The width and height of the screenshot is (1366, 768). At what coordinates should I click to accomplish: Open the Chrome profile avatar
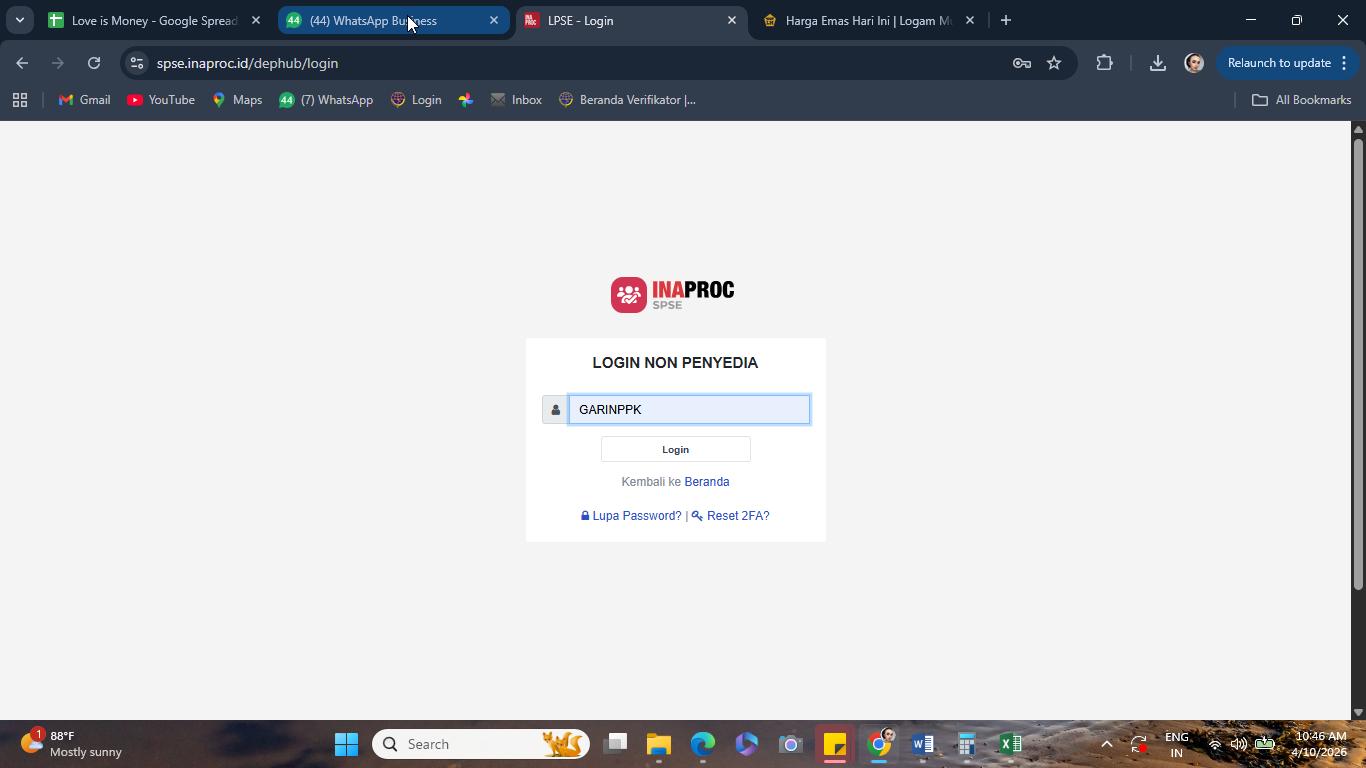[1194, 63]
